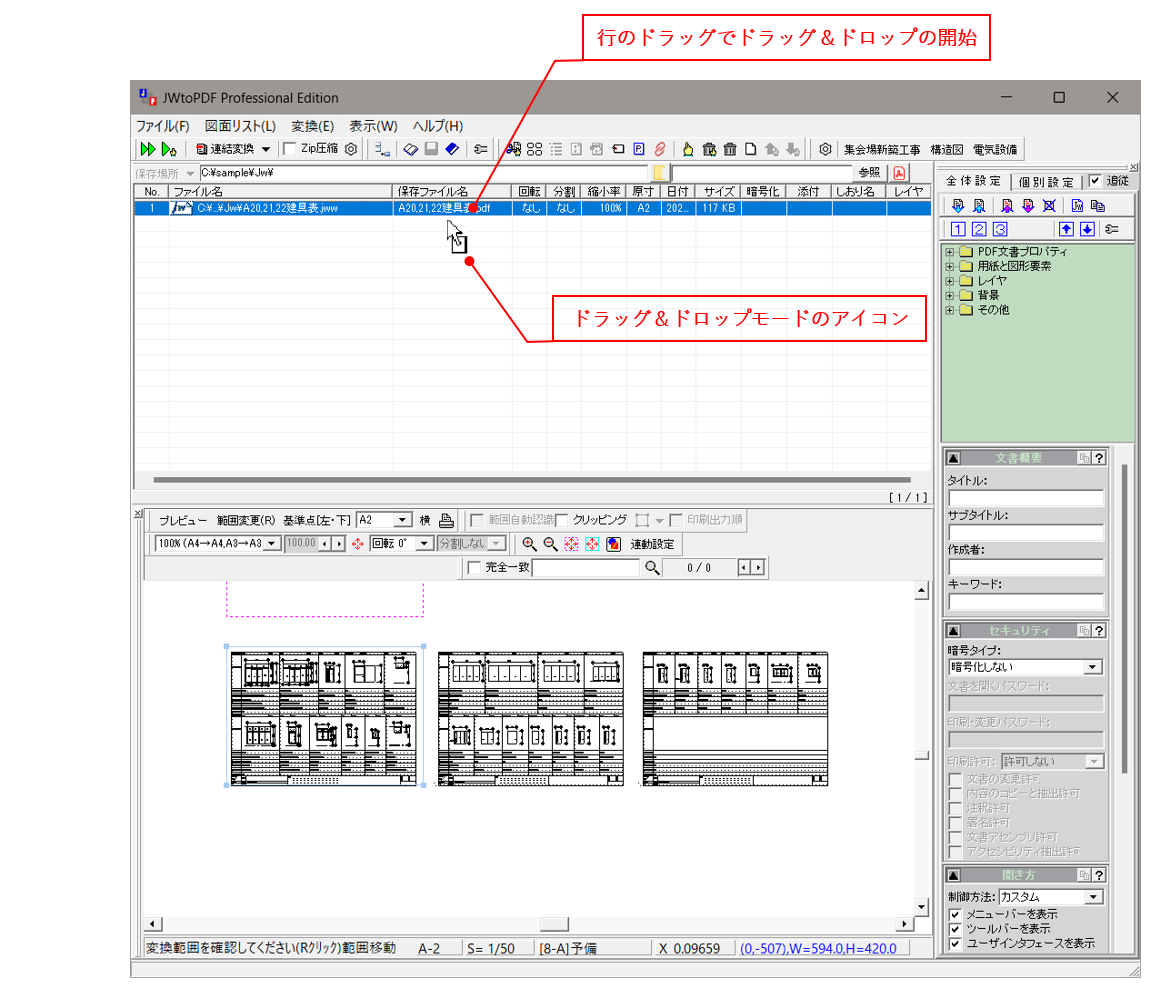Image resolution: width=1152 pixels, height=992 pixels.
Task: Click the タイトル input field
Action: pyautogui.click(x=1026, y=498)
